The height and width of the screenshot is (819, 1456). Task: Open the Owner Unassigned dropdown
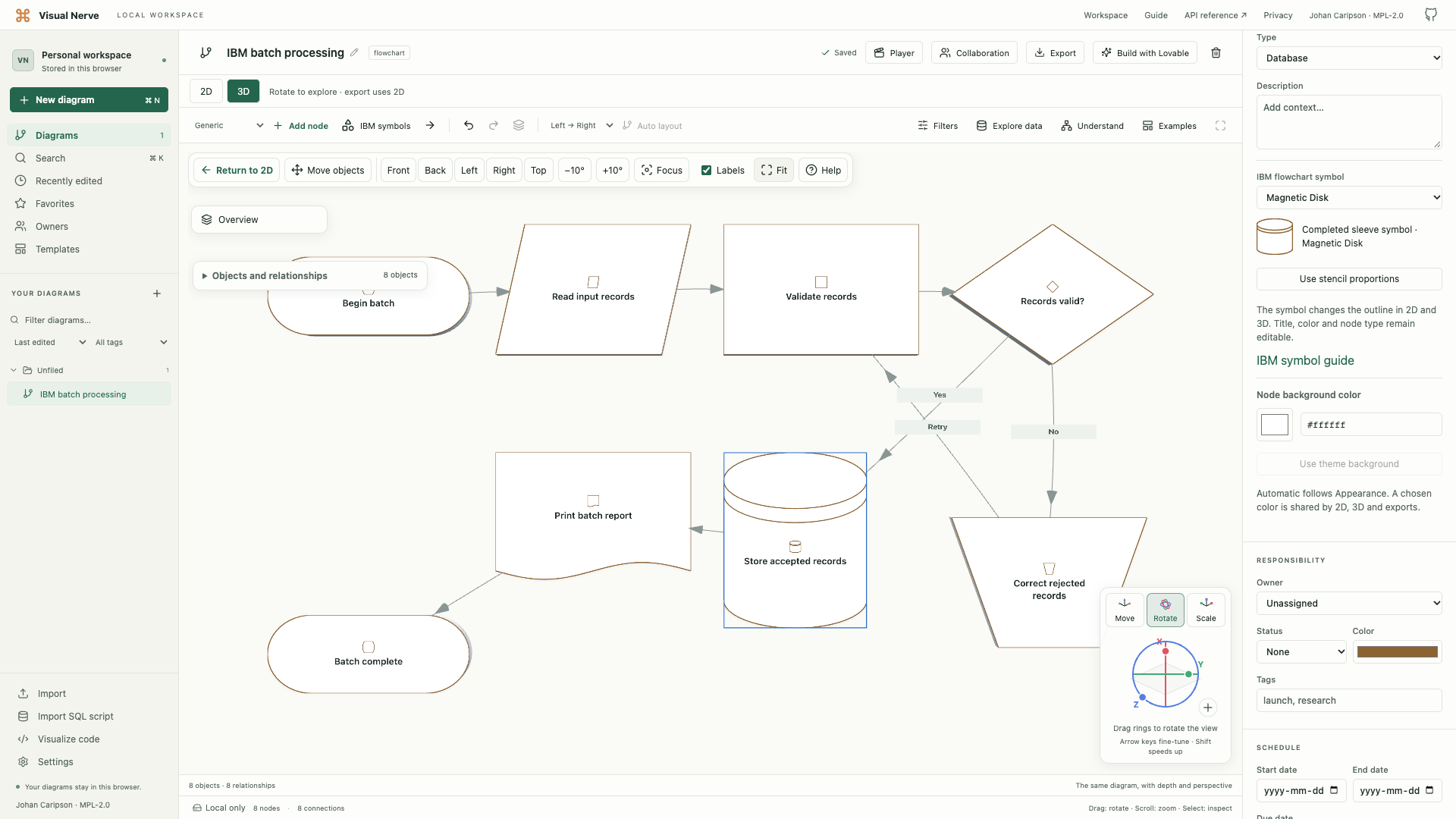[1349, 604]
